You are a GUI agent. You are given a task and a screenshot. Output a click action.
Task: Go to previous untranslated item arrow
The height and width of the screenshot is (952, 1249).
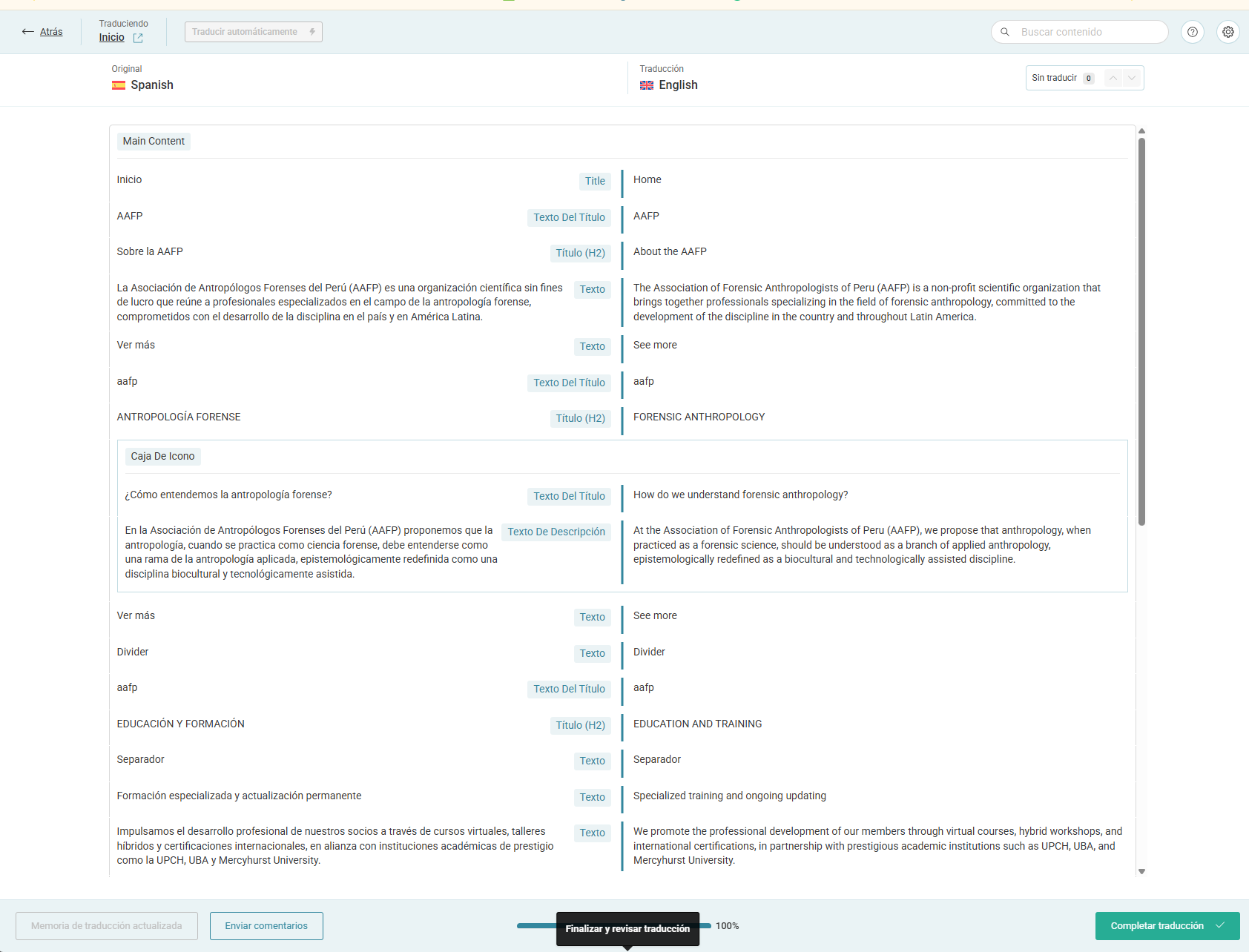coord(1113,78)
